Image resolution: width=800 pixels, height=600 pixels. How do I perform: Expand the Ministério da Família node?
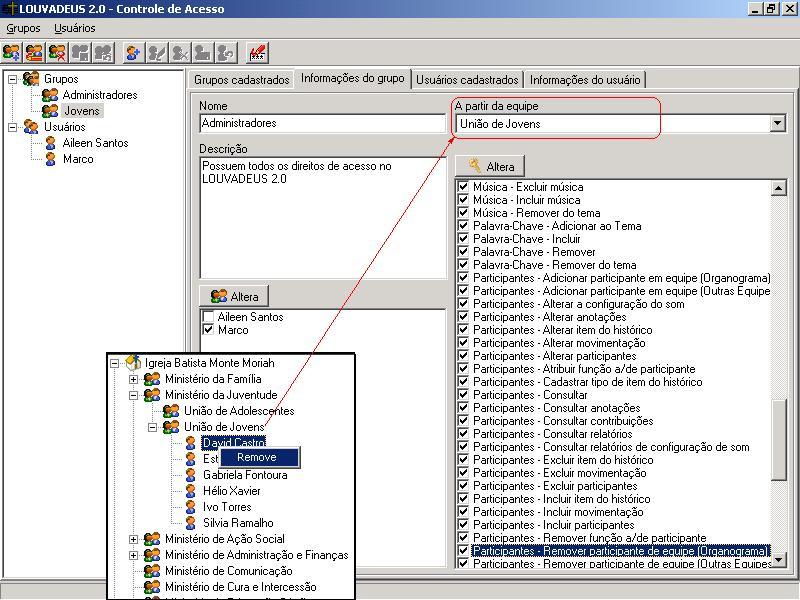[x=133, y=379]
